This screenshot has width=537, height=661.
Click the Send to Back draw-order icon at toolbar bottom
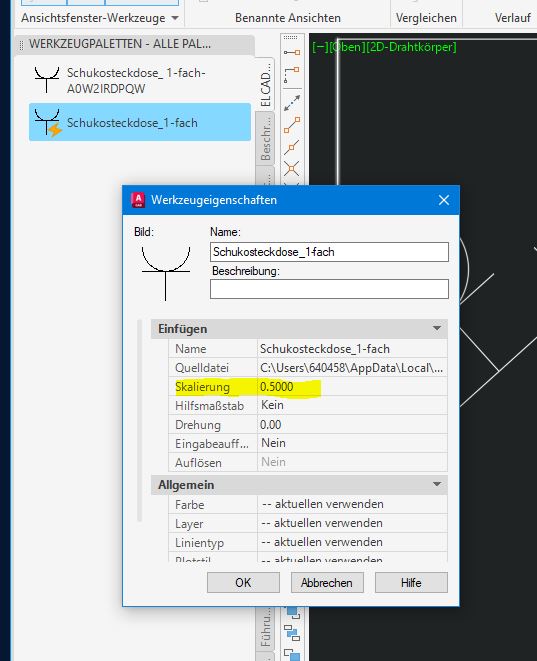pos(292,654)
